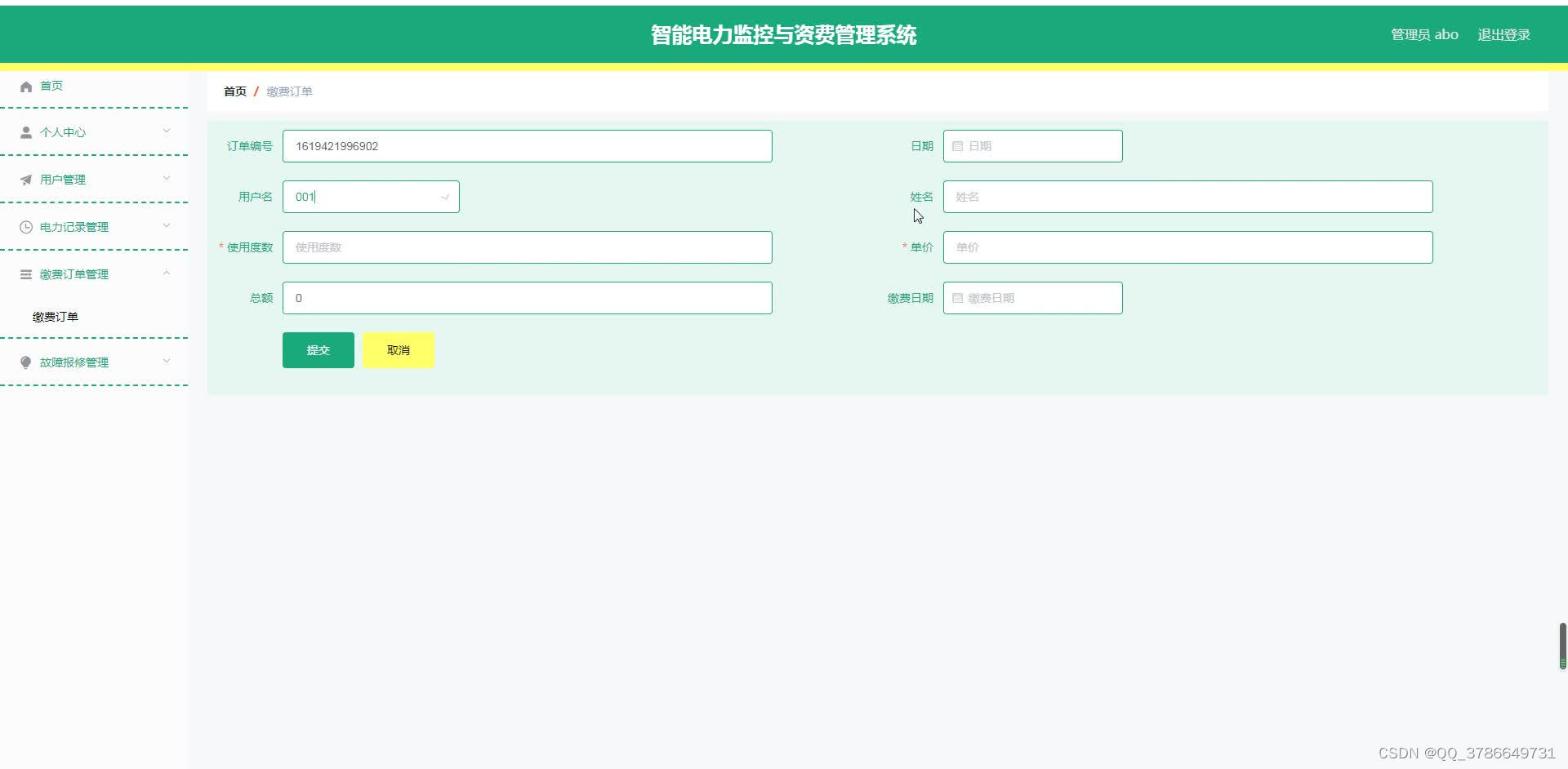Viewport: 1568px width, 769px height.
Task: Focus the 姓名 input field
Action: [x=1188, y=197]
